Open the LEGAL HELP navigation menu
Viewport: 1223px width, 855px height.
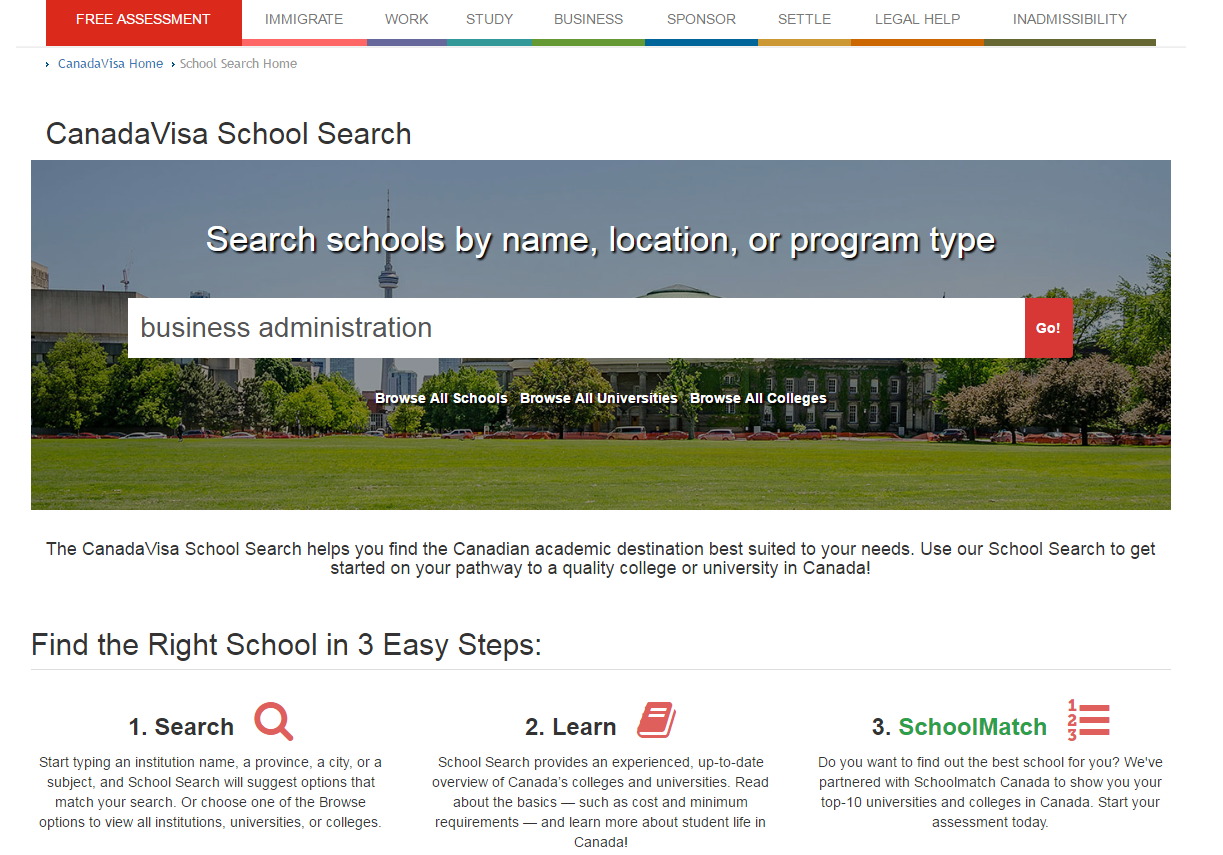tap(917, 18)
